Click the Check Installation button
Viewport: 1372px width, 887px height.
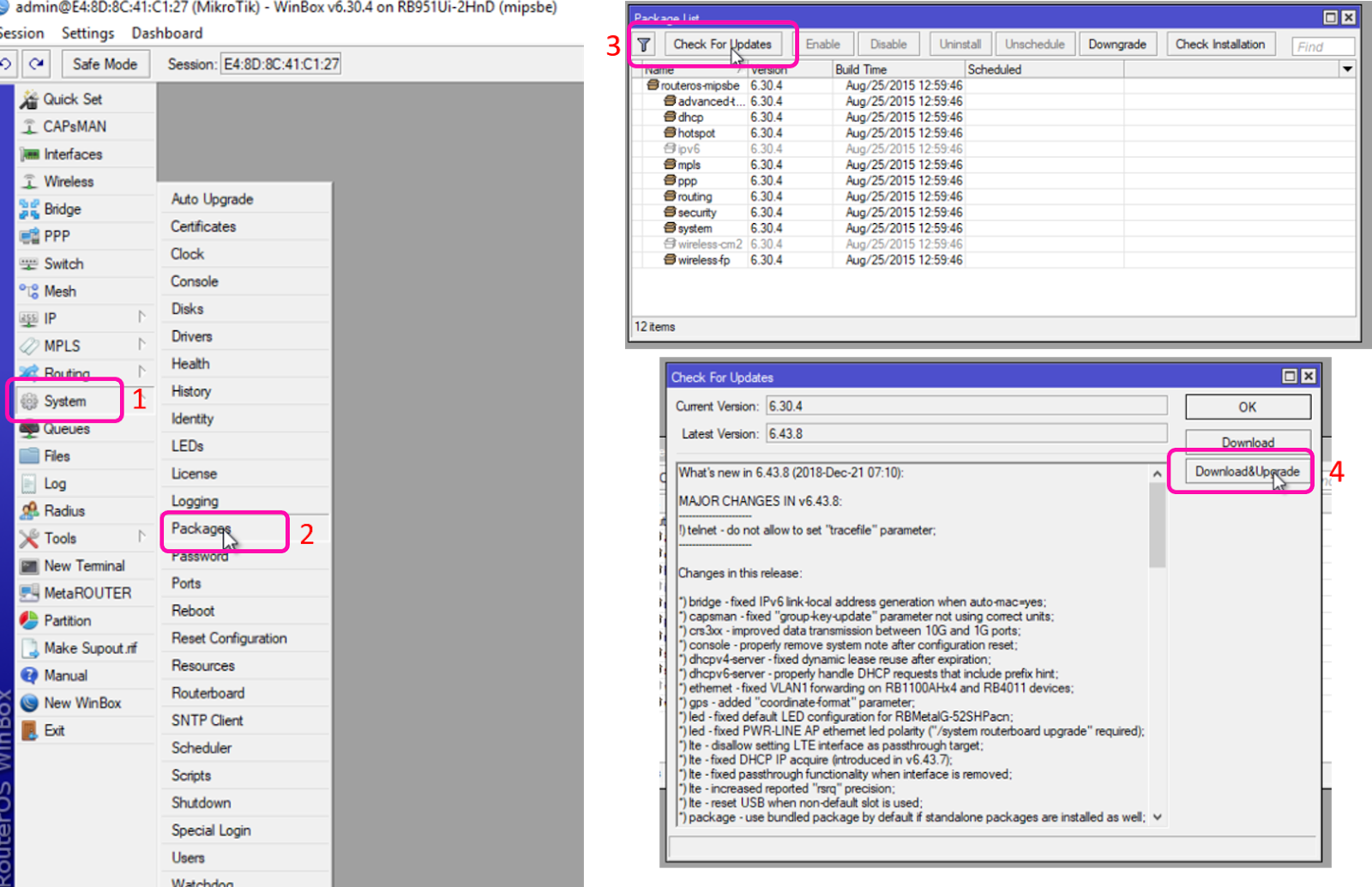(1219, 45)
